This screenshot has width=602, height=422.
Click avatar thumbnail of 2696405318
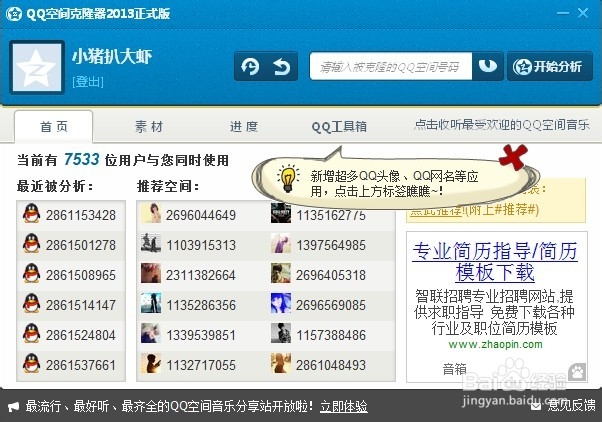tap(281, 273)
